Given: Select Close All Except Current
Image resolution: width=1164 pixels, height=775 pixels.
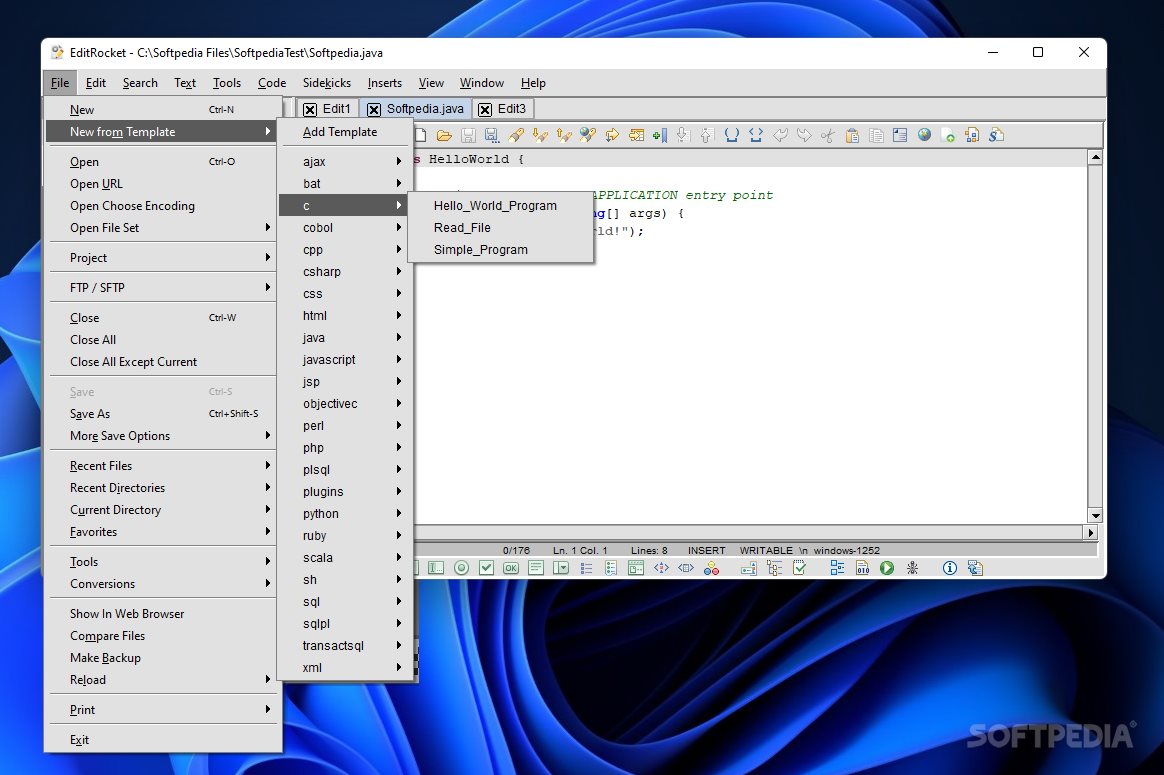Looking at the screenshot, I should [163, 362].
